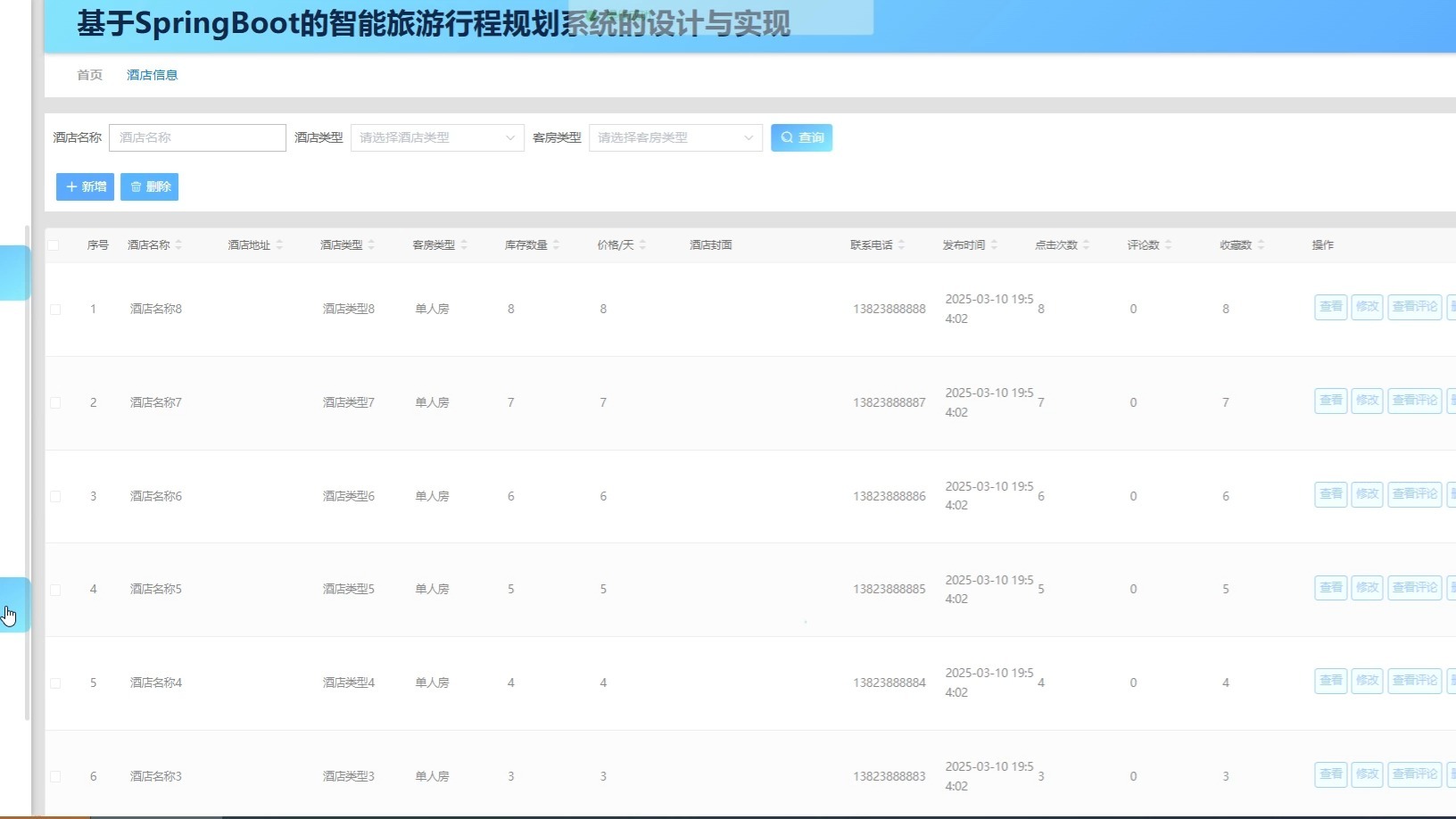Sort by 库存数量 column arrows
1456x819 pixels.
[x=556, y=244]
